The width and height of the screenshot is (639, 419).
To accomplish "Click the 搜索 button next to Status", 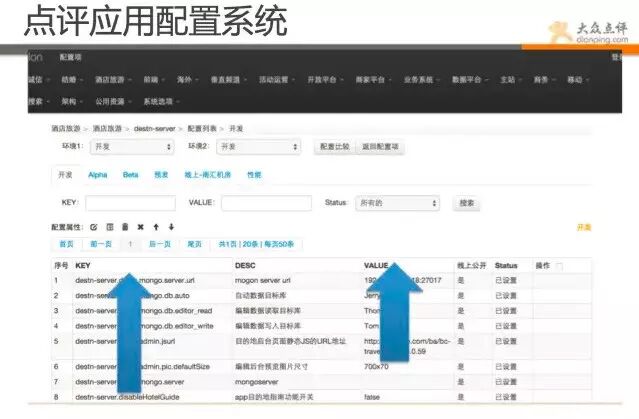I will 467,203.
